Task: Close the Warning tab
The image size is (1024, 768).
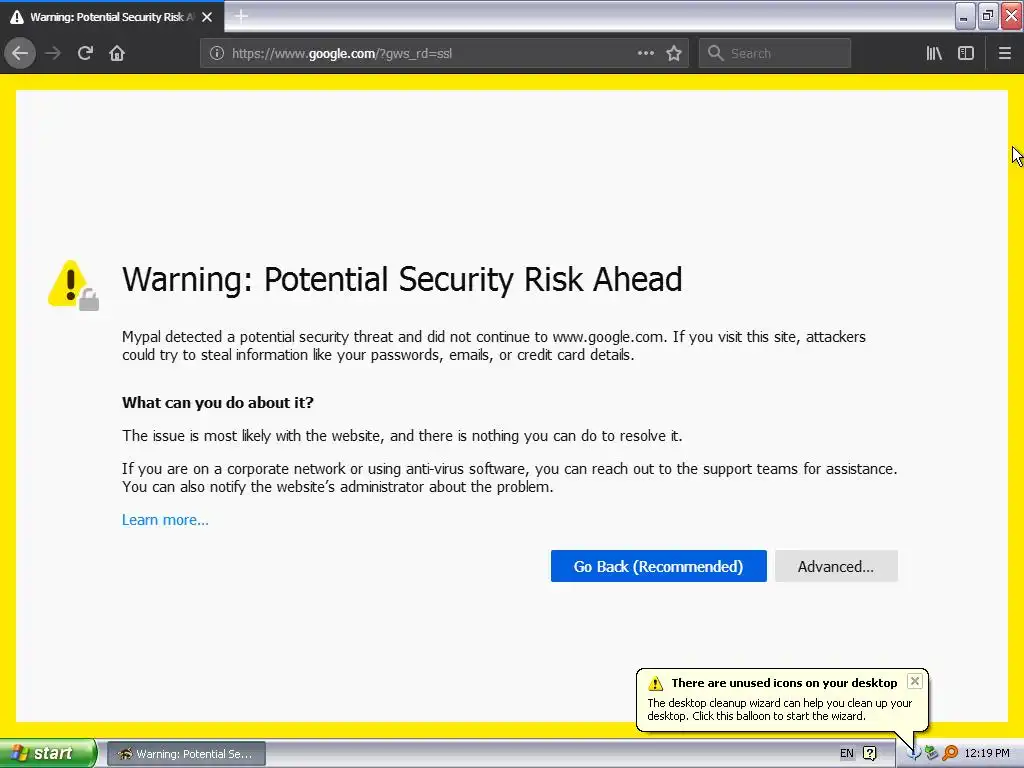Action: click(x=207, y=17)
